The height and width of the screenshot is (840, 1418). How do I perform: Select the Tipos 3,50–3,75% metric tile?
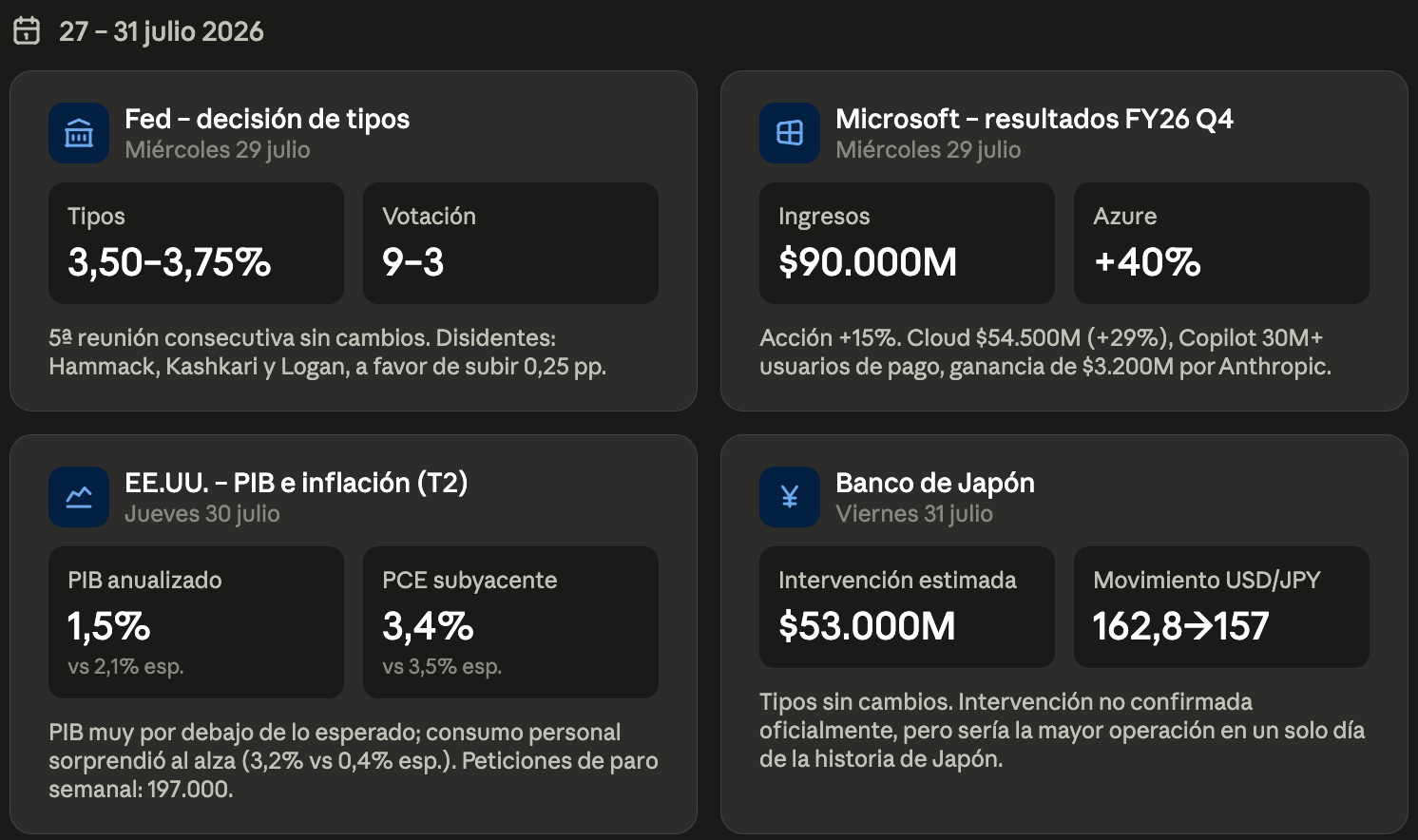coord(196,243)
